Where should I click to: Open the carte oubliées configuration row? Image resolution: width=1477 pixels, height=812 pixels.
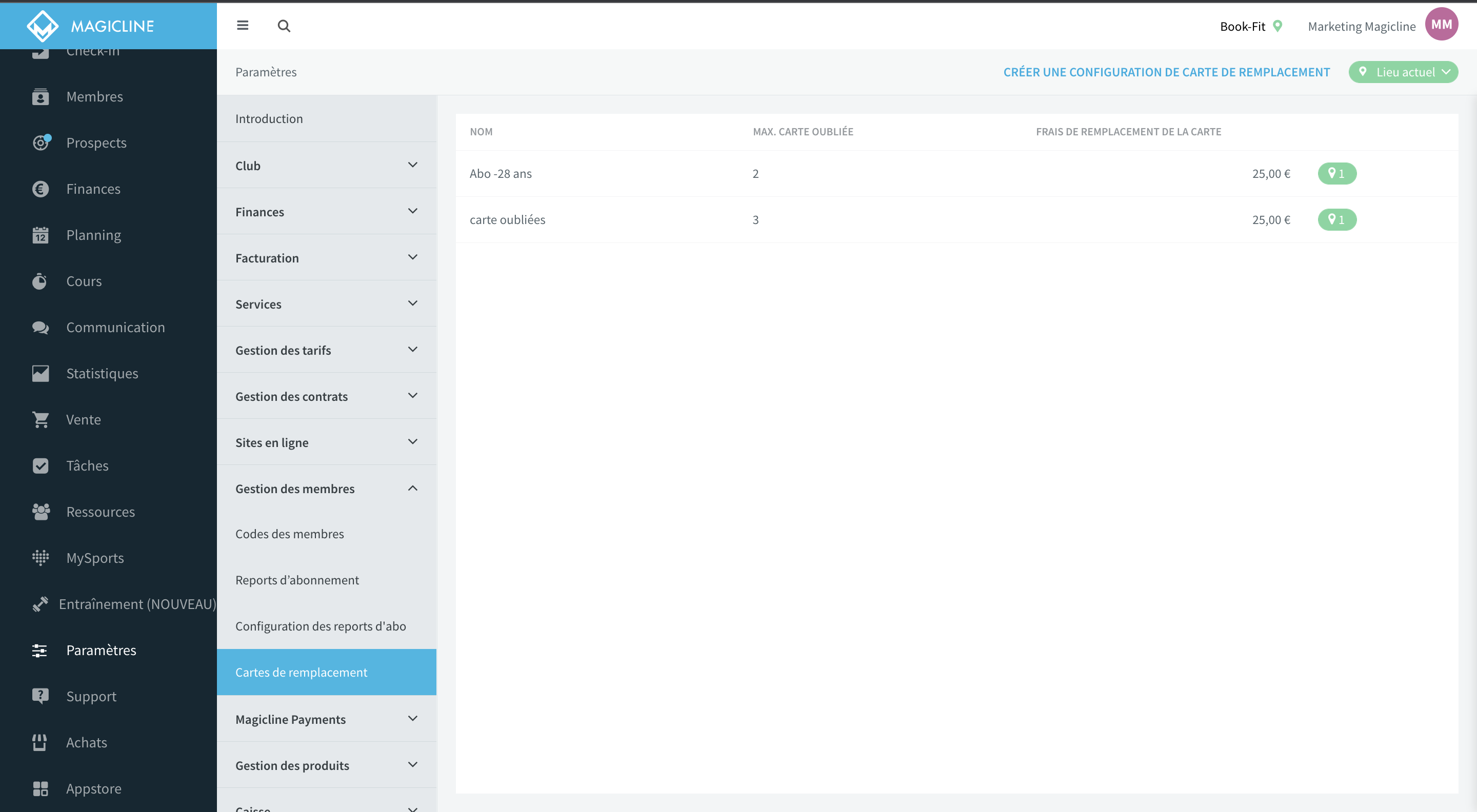point(956,220)
